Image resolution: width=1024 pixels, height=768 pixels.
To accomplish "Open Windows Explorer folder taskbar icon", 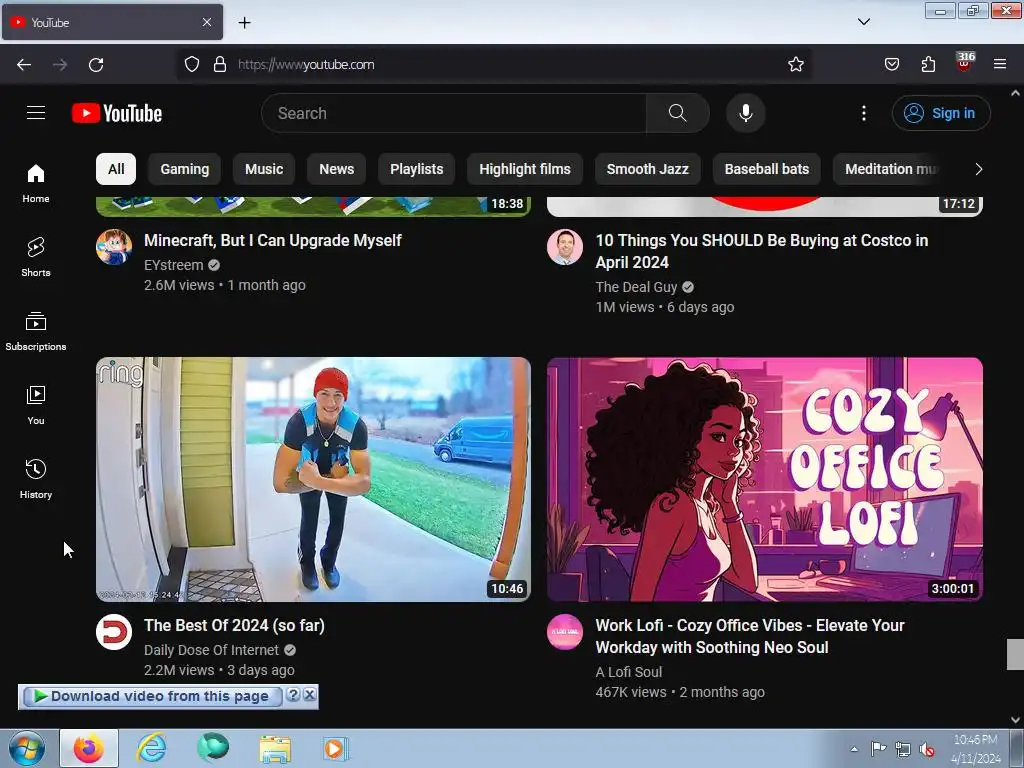I will 275,749.
